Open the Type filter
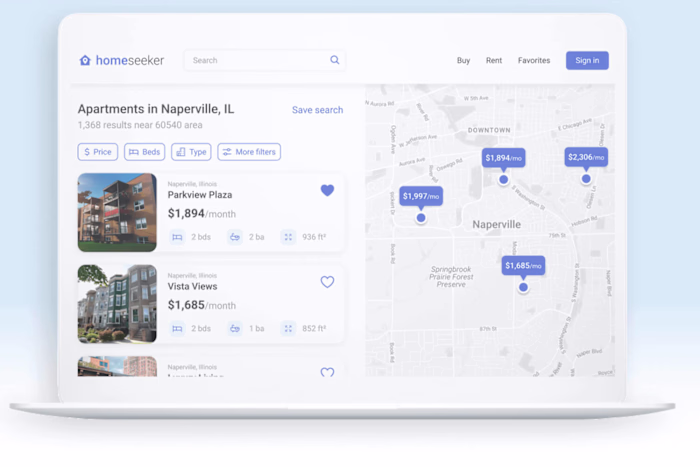 (x=191, y=152)
